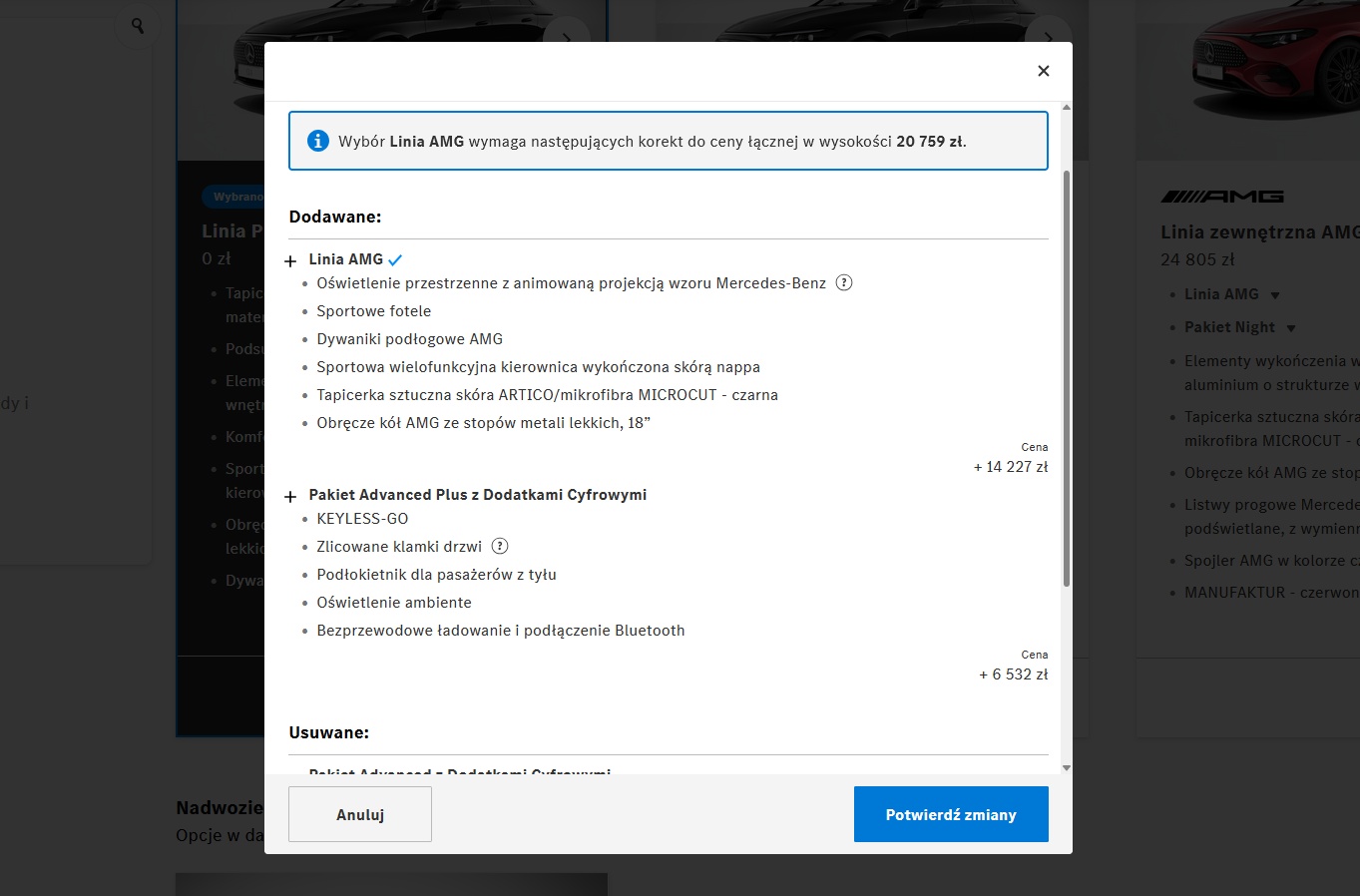Click the Tapicerka ARTICO/MICROCUT - czarna item
This screenshot has width=1360, height=896.
[548, 395]
